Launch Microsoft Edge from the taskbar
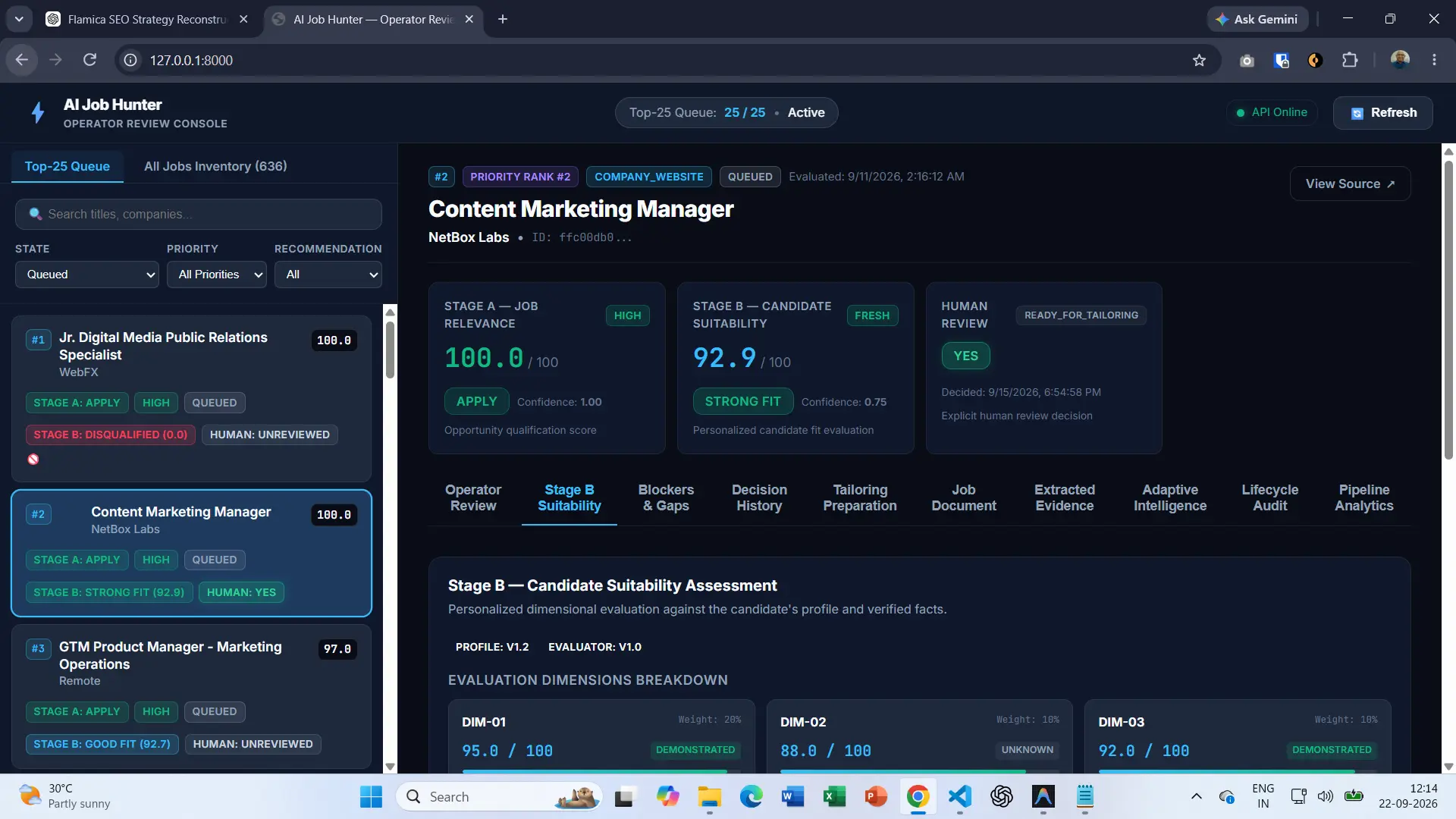The width and height of the screenshot is (1456, 819). click(x=752, y=797)
